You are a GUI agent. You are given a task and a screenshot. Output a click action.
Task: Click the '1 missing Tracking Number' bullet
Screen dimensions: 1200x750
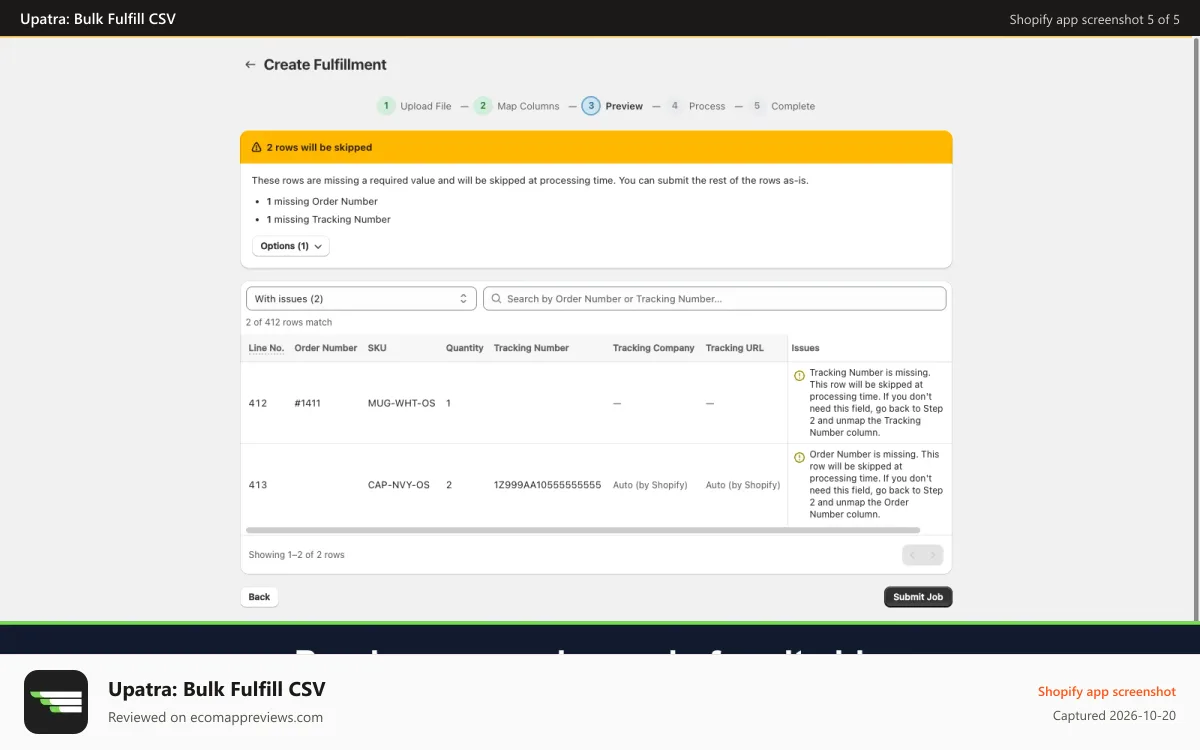[x=328, y=220]
